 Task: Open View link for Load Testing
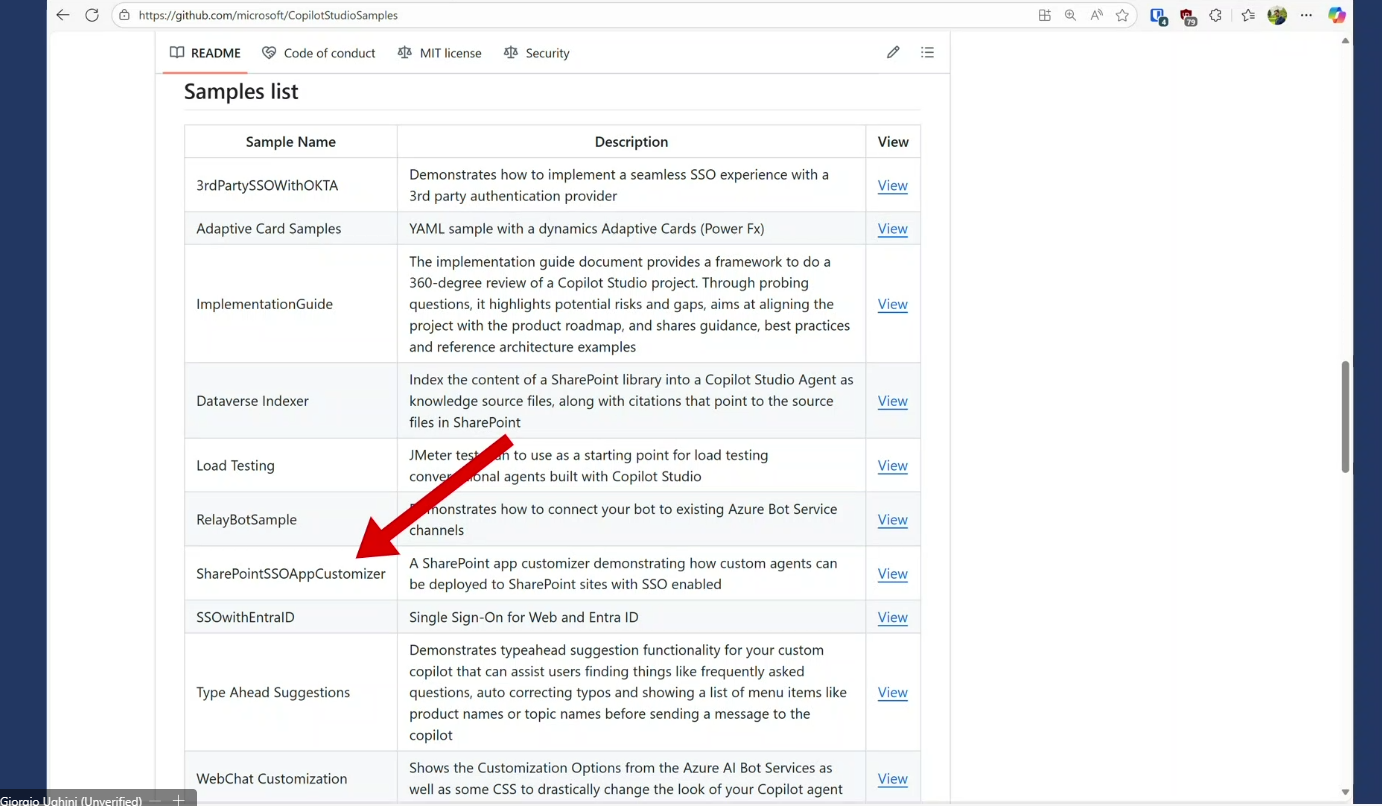[x=893, y=465]
